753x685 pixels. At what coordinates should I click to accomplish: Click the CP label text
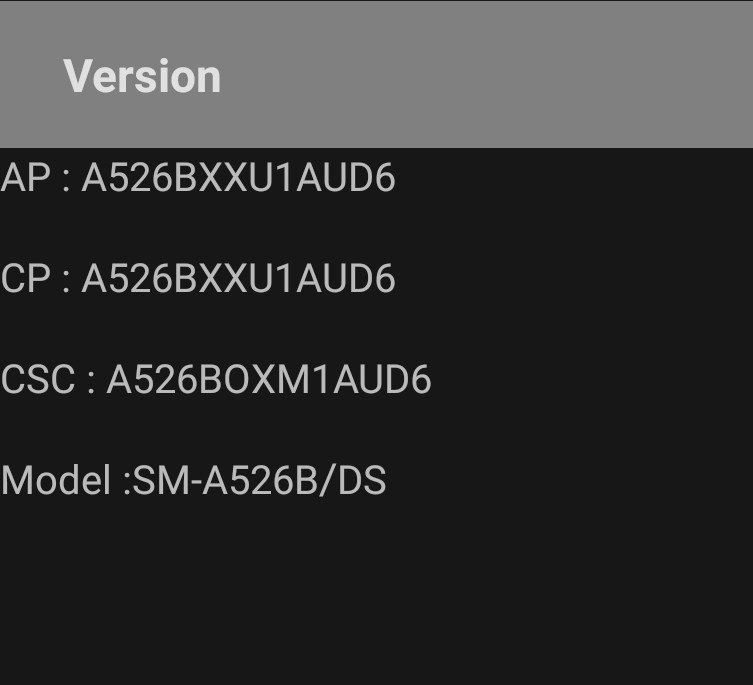pos(25,279)
